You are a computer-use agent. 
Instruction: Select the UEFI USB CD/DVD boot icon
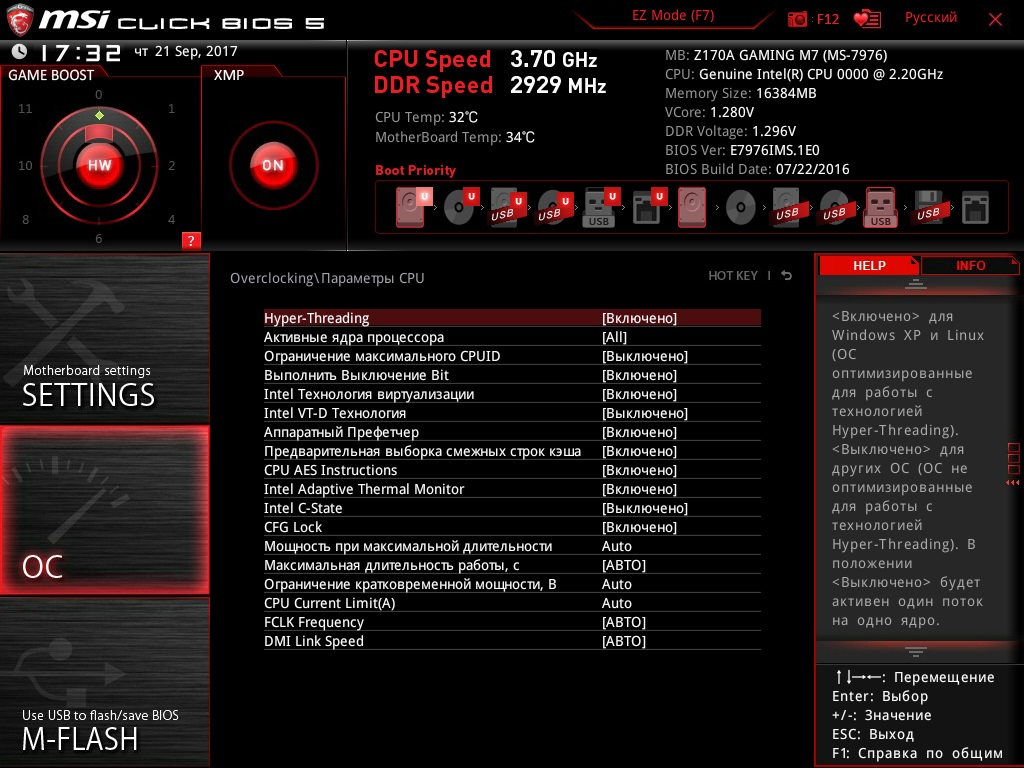tap(554, 207)
